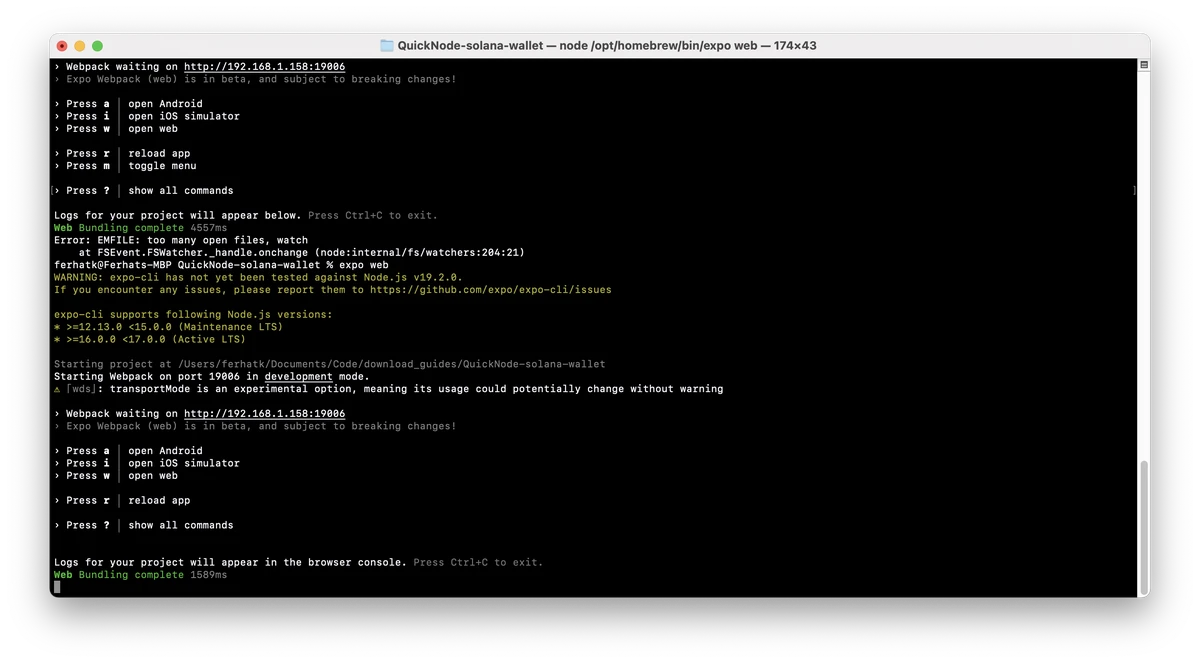Click the block cursor at the prompt

(57, 587)
